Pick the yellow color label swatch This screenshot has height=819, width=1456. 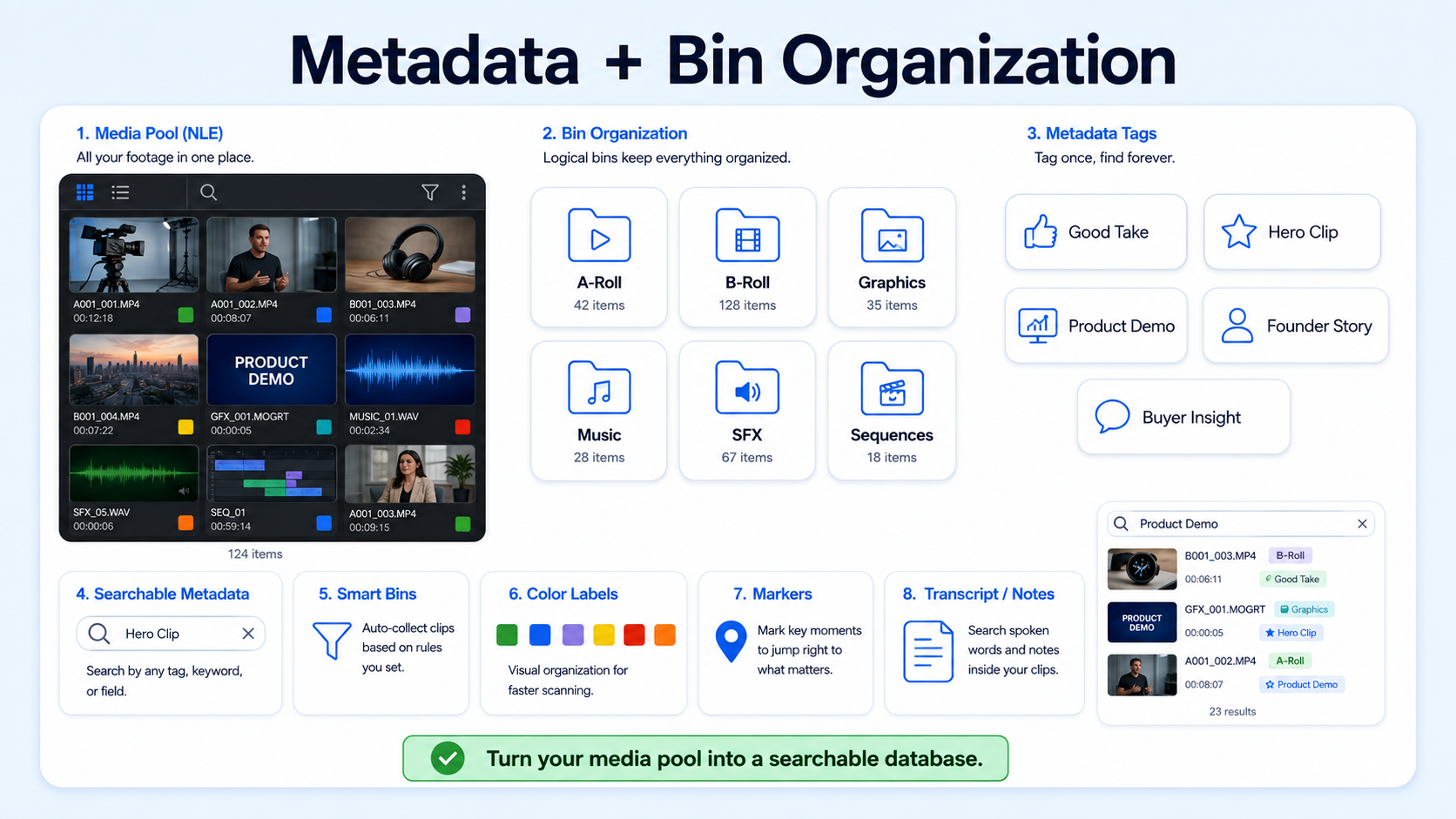(x=603, y=634)
